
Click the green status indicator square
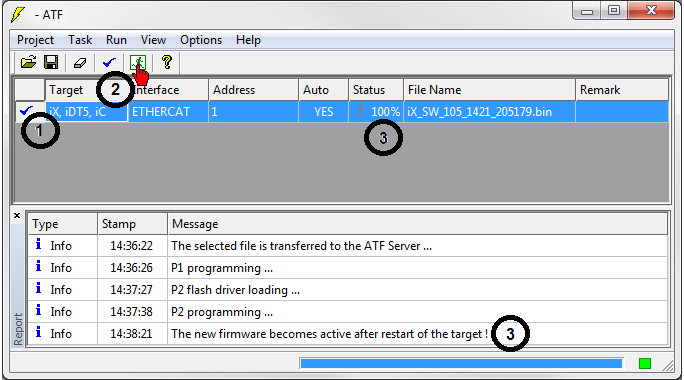tap(645, 363)
